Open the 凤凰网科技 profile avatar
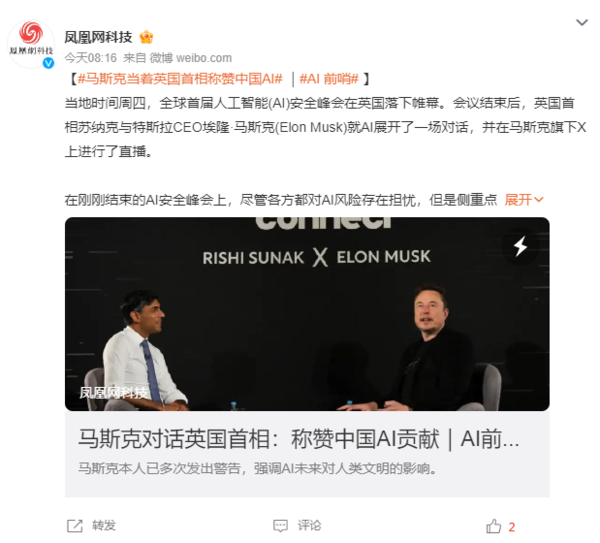Viewport: 600px width, 543px height. 31,44
